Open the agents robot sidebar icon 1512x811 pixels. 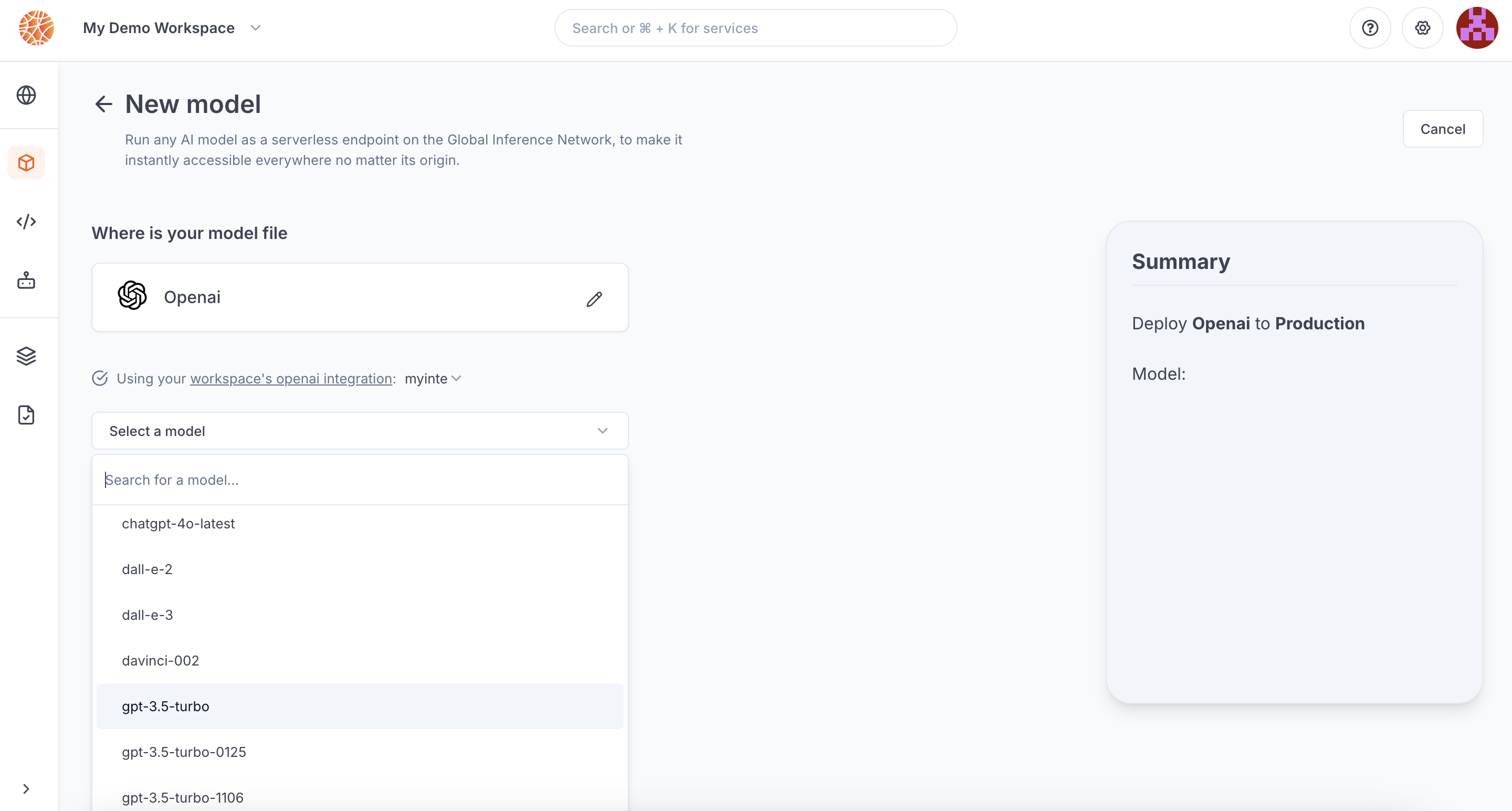pos(26,280)
